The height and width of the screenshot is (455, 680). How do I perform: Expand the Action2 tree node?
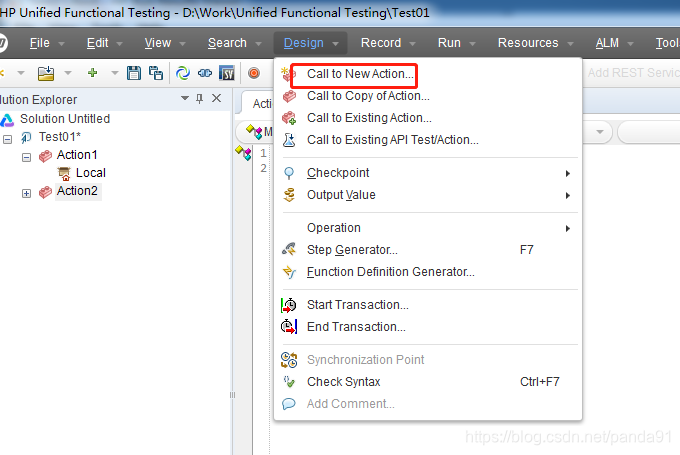click(x=26, y=193)
